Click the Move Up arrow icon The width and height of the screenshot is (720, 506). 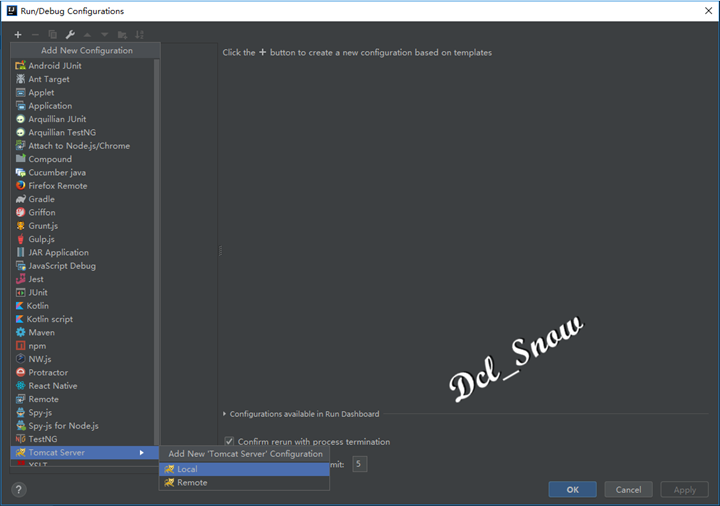tap(87, 34)
